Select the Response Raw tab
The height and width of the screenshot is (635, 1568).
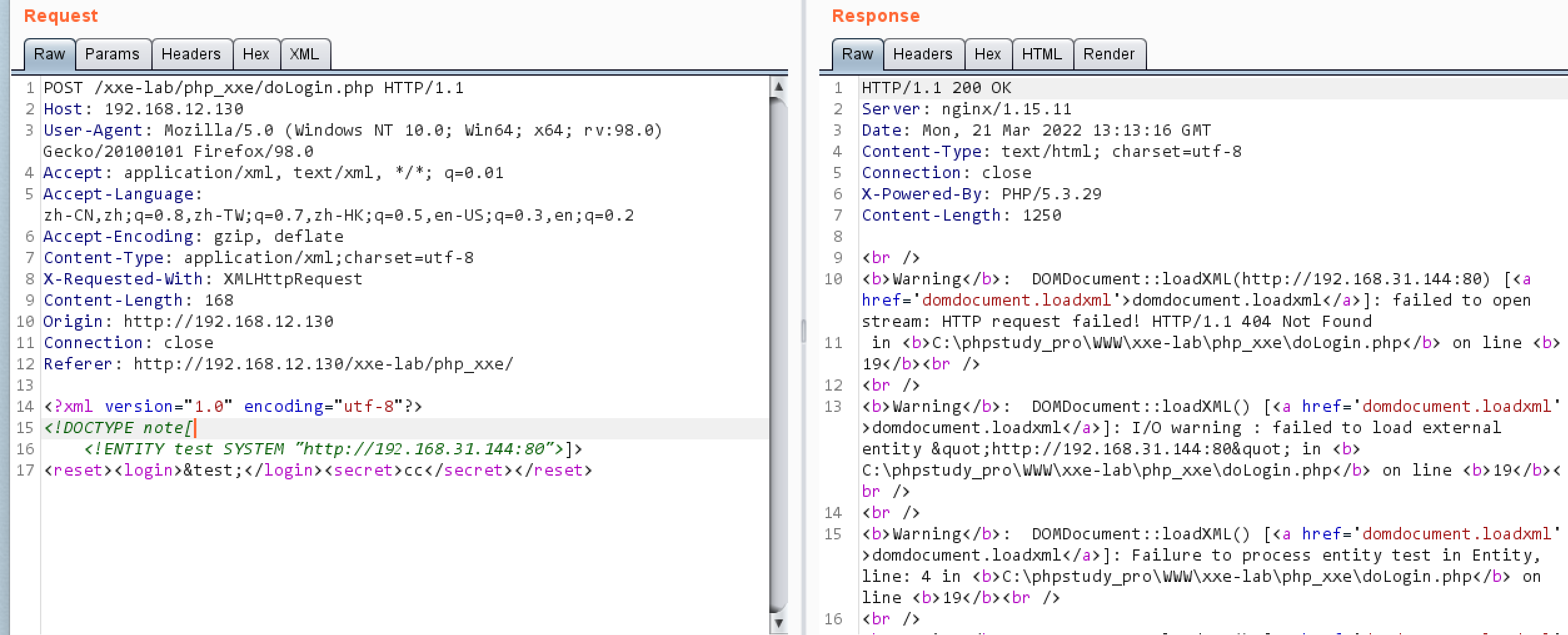point(857,54)
